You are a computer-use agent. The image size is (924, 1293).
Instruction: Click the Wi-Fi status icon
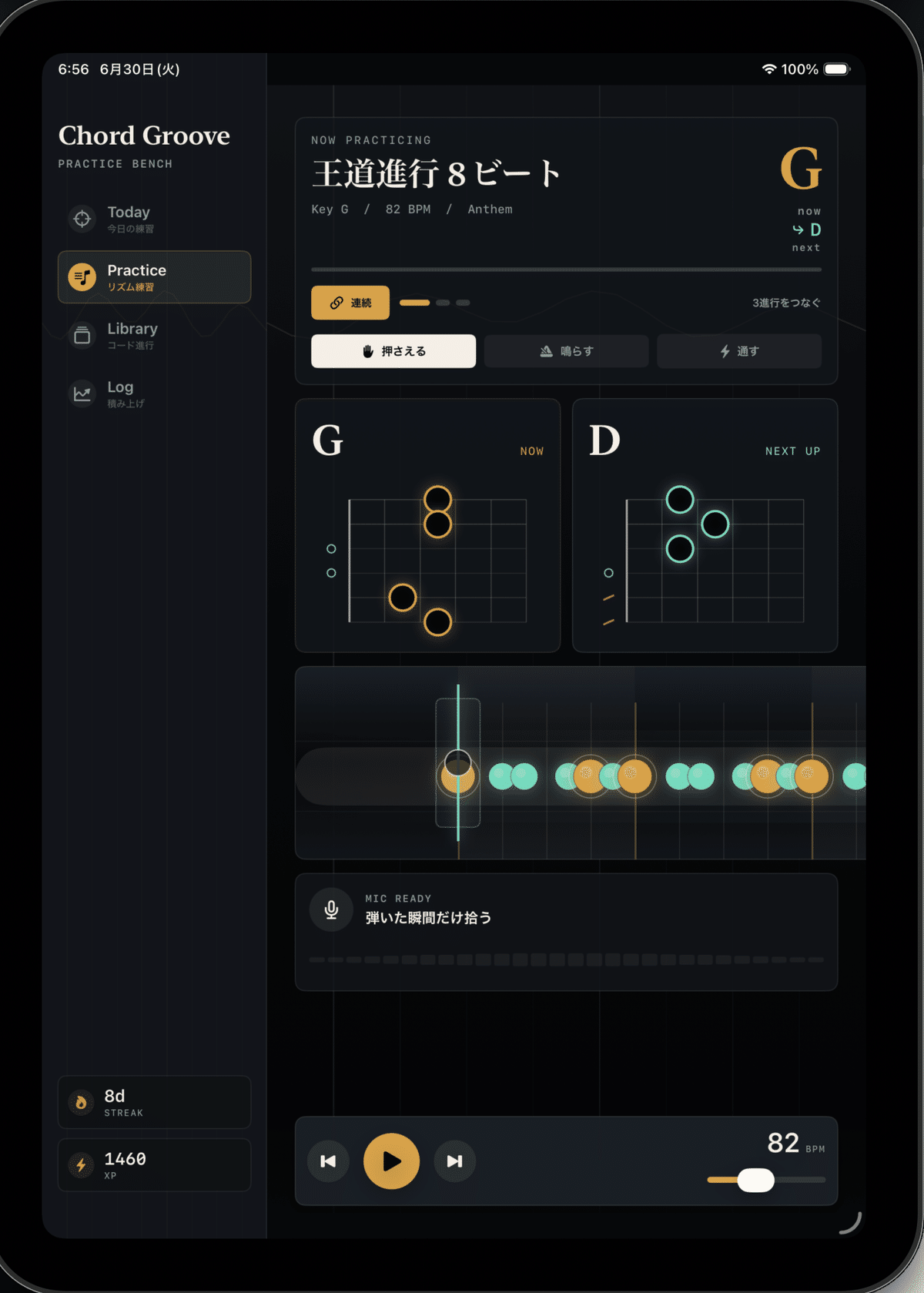768,69
